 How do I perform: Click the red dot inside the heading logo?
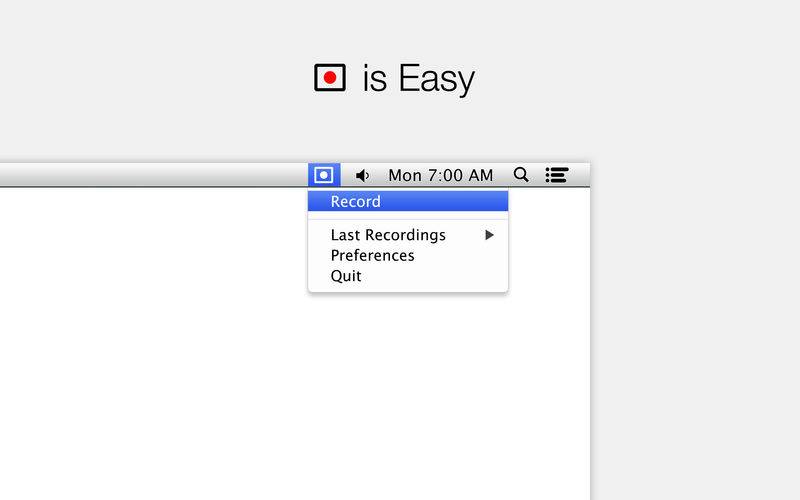(x=330, y=78)
